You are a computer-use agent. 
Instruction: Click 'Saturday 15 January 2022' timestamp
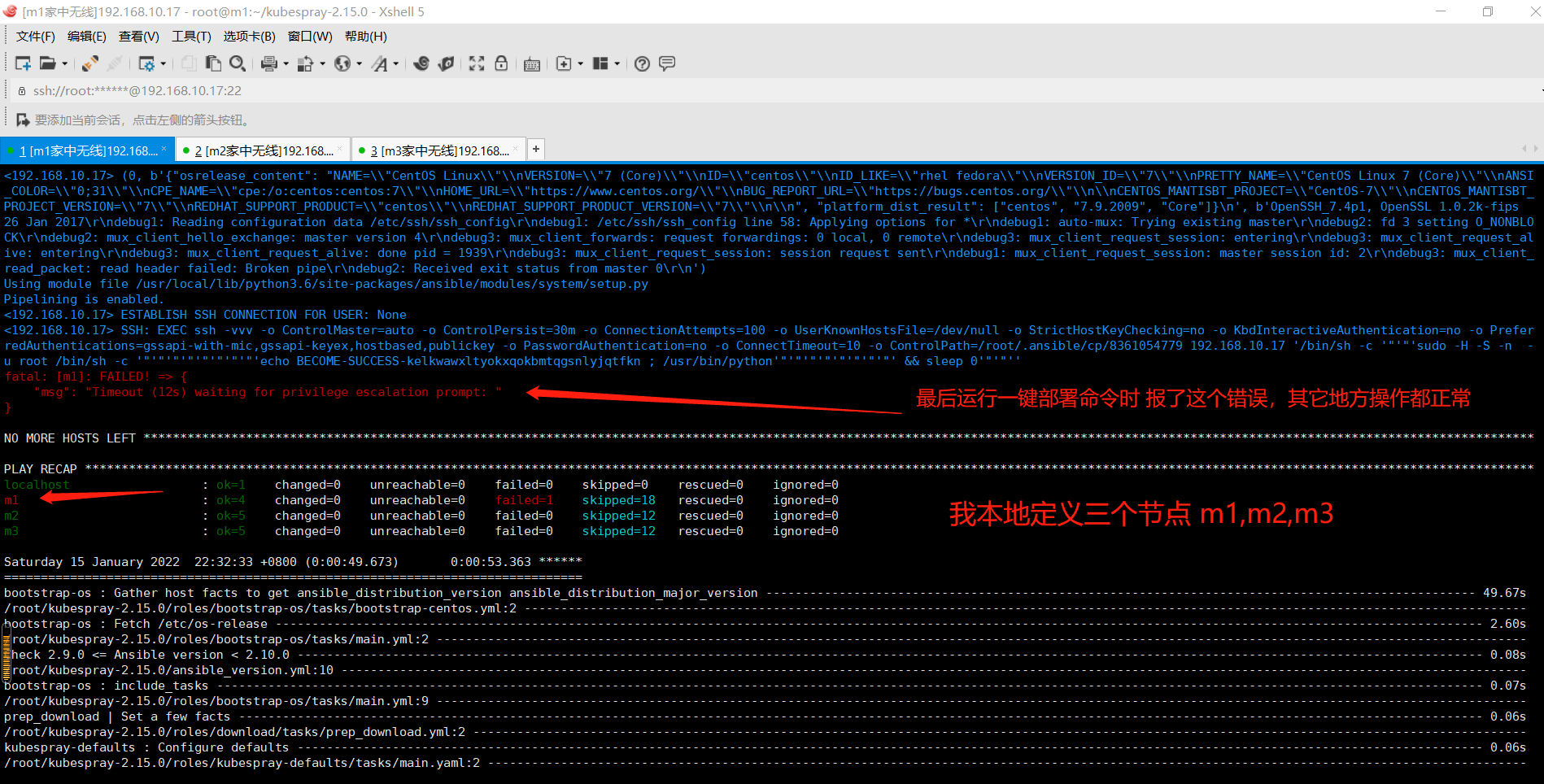point(92,562)
